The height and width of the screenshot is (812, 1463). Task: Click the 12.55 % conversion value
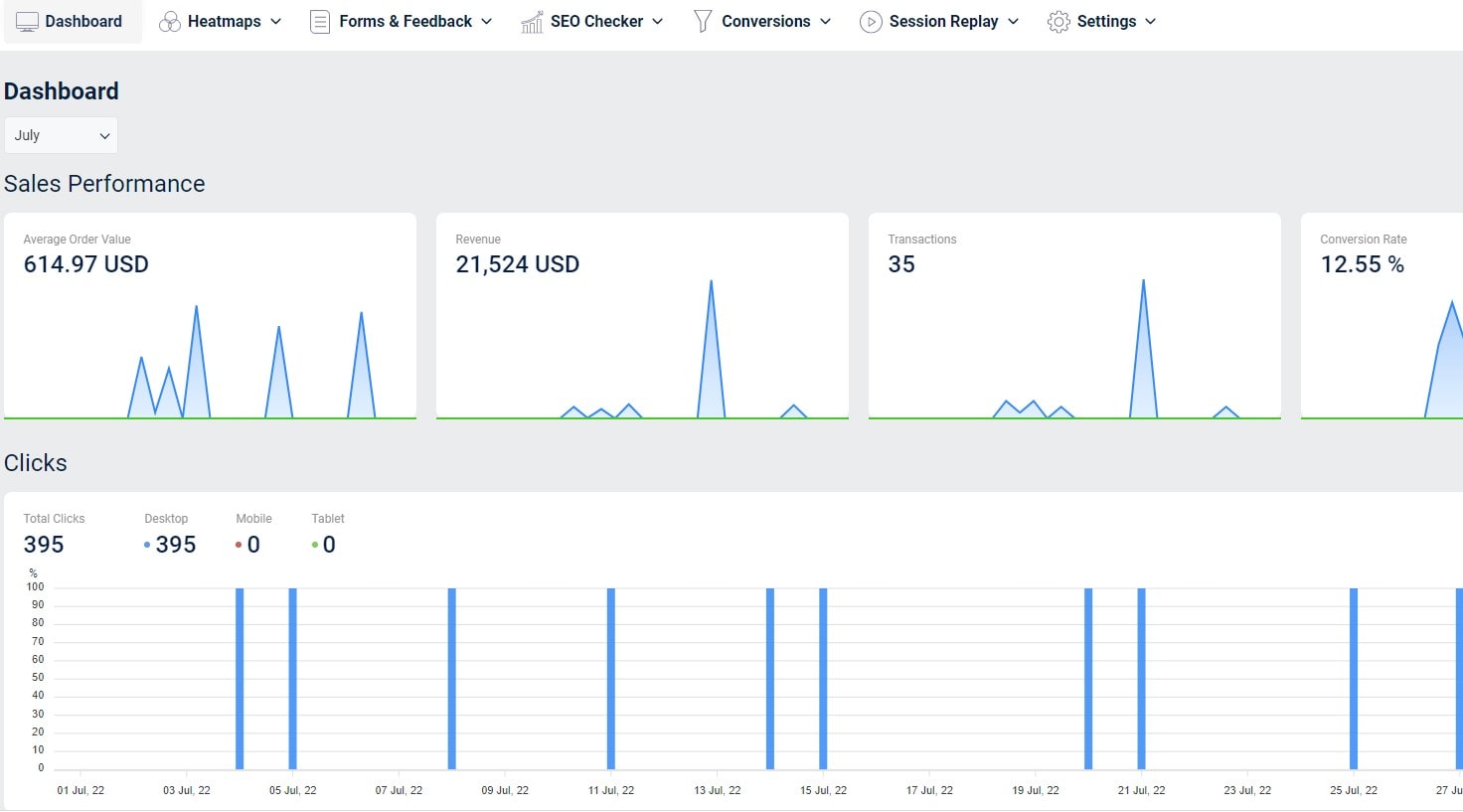1363,264
